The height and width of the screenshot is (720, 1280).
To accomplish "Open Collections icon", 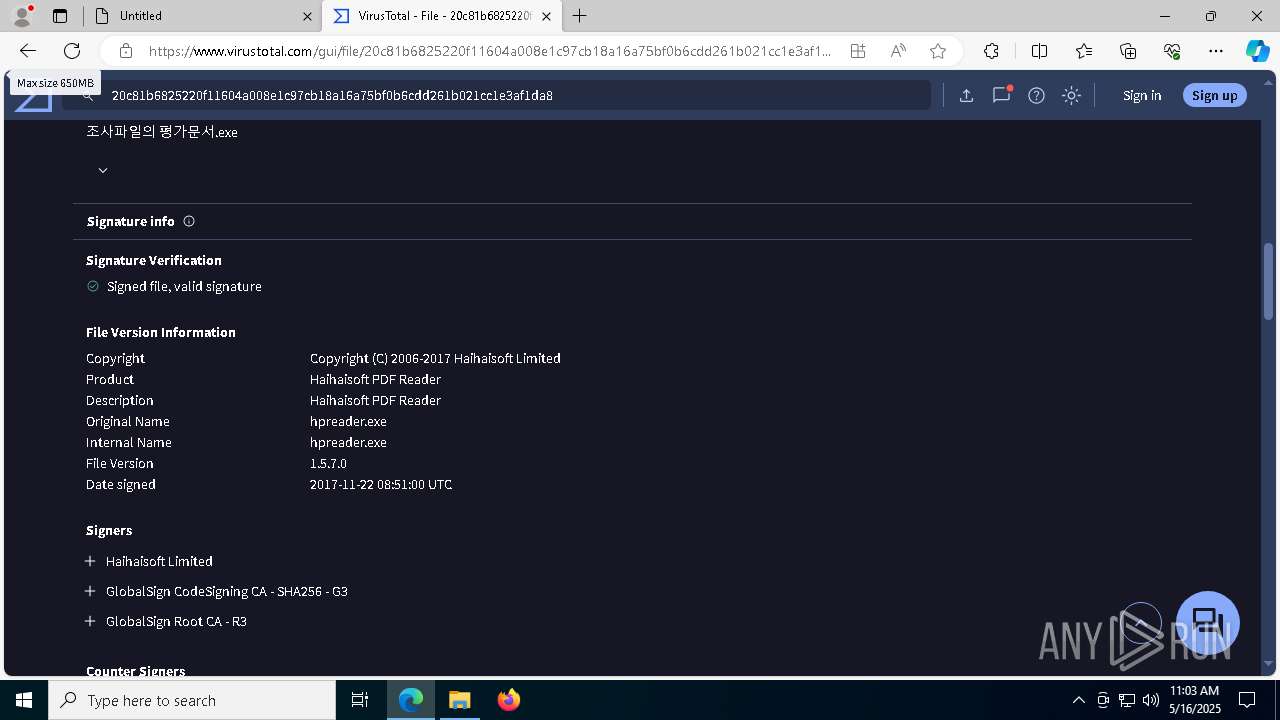I will [1128, 51].
